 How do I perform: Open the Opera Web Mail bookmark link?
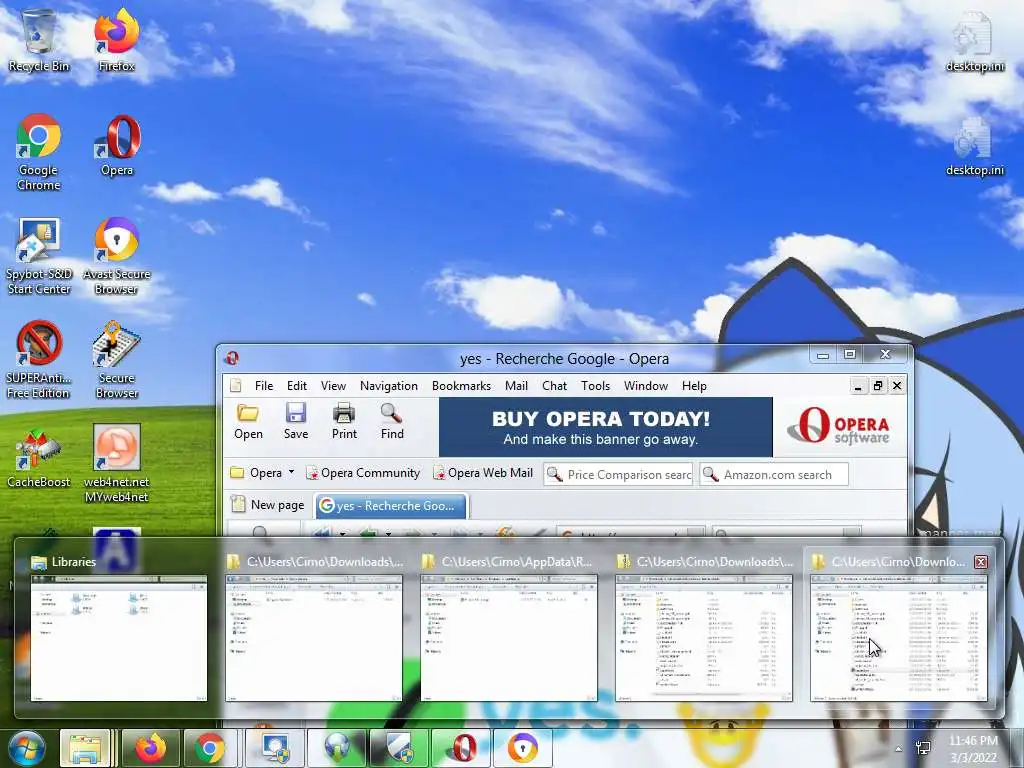(x=483, y=473)
